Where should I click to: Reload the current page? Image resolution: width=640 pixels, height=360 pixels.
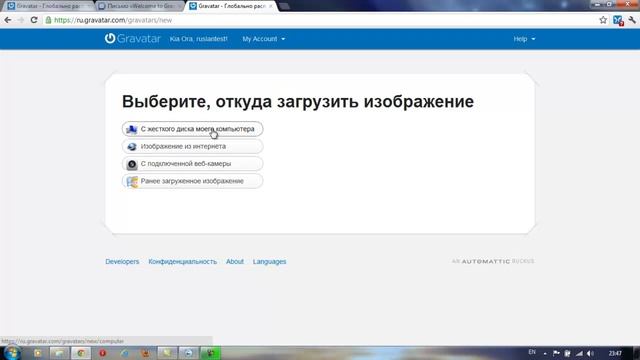click(x=34, y=20)
